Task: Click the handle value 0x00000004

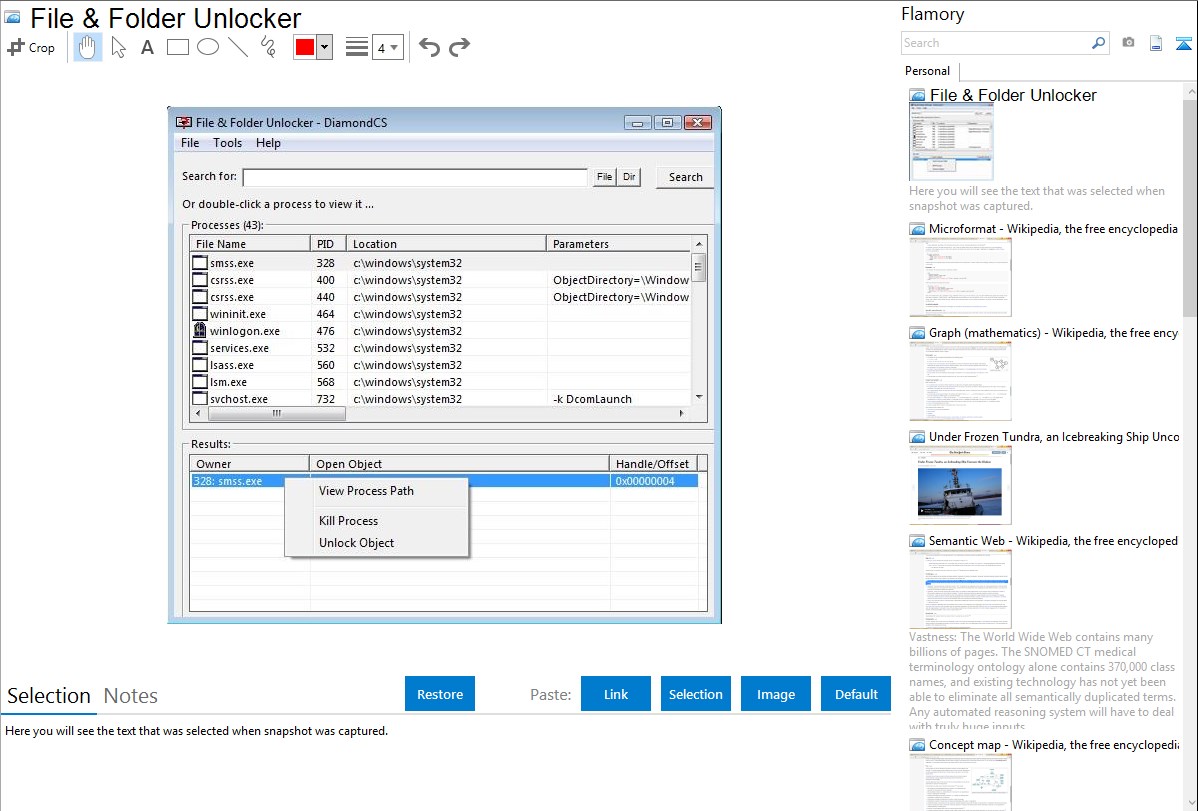Action: 645,481
